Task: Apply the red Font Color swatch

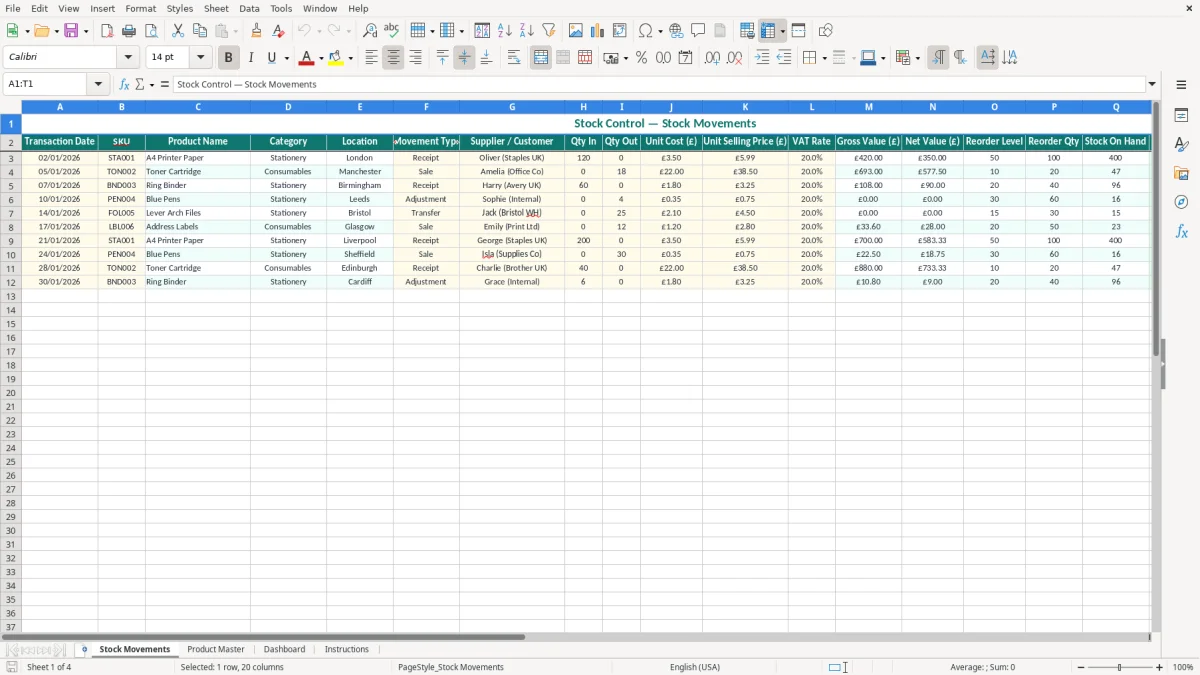Action: click(308, 58)
